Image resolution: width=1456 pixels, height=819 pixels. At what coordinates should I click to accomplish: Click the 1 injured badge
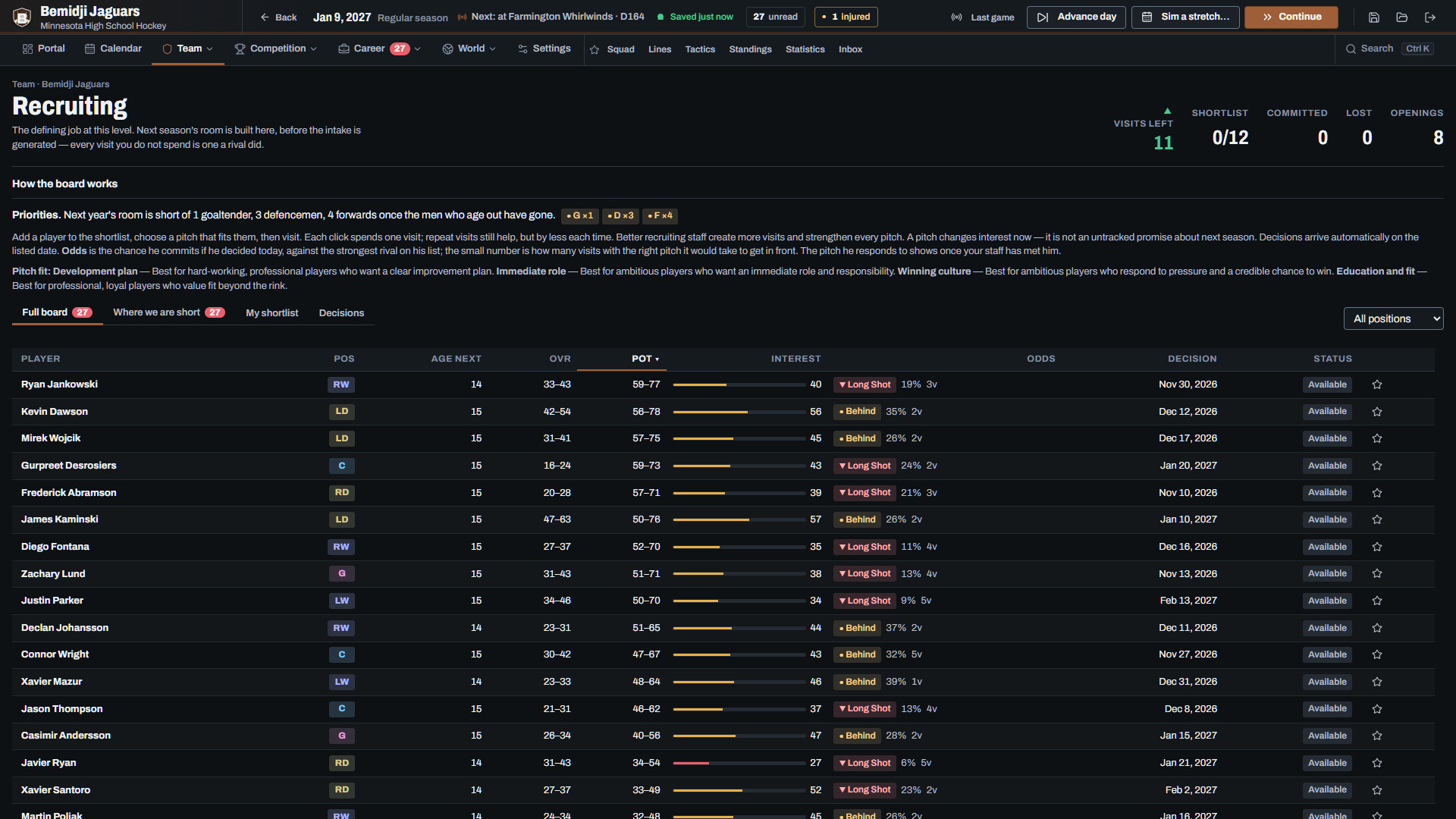[846, 17]
